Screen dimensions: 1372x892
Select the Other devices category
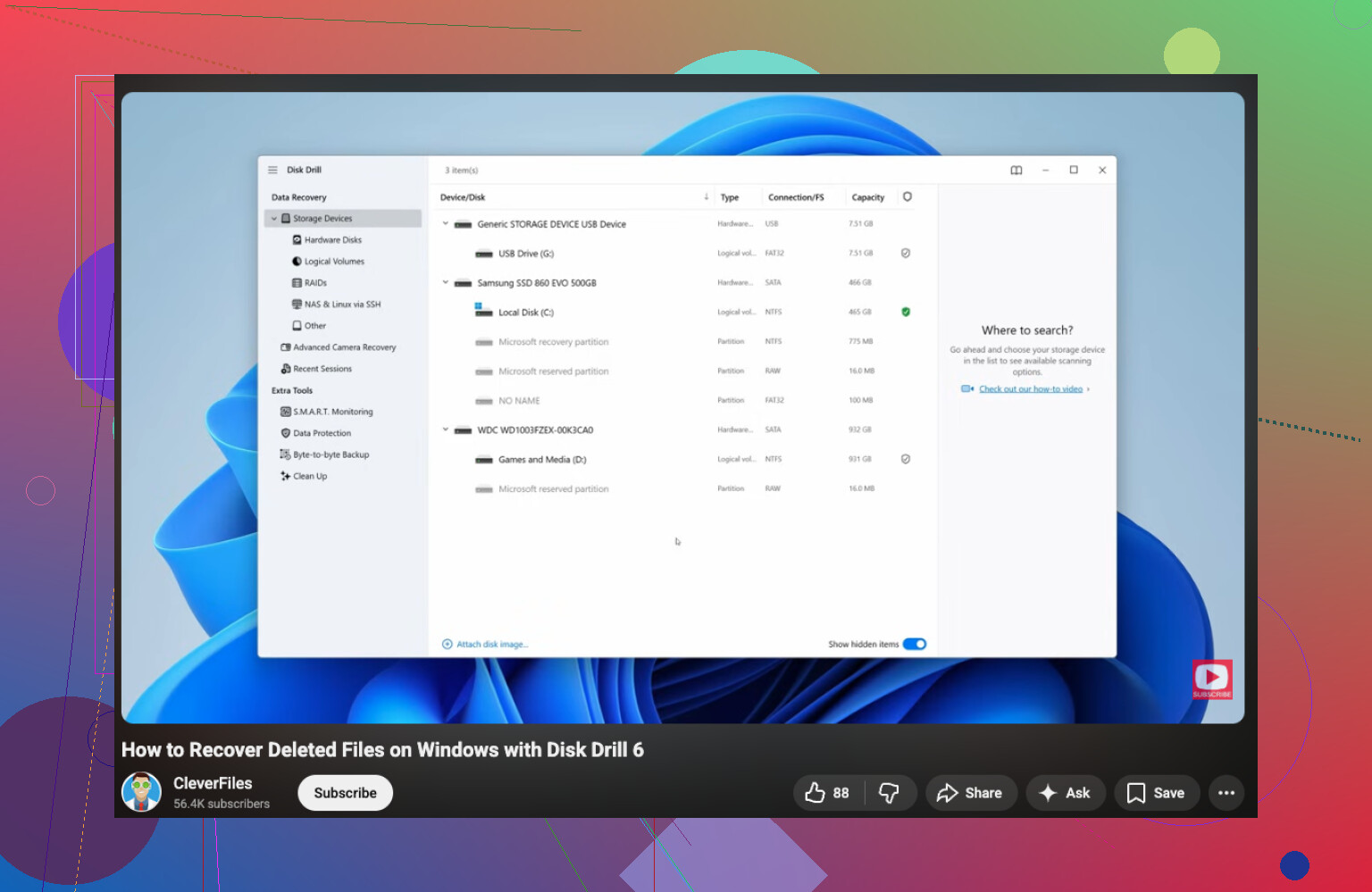309,326
